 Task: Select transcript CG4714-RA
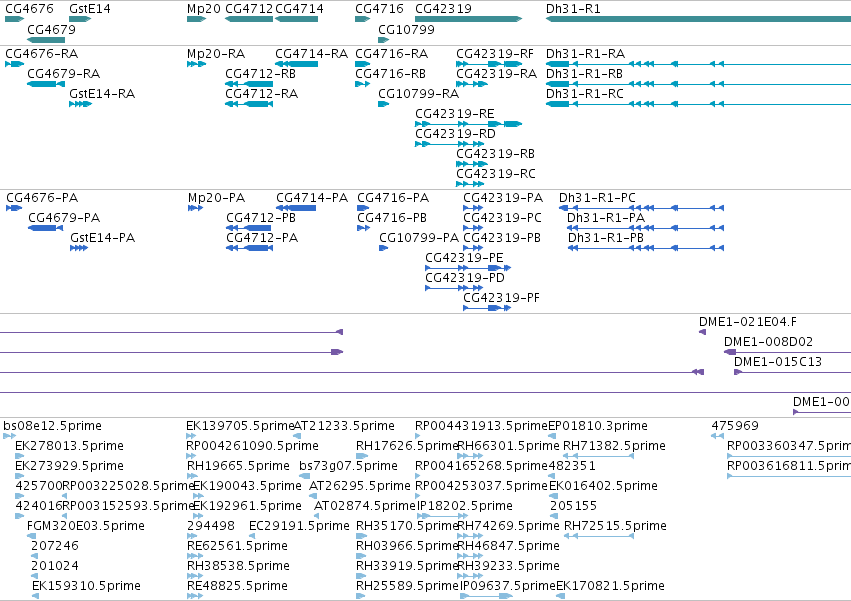[312, 54]
